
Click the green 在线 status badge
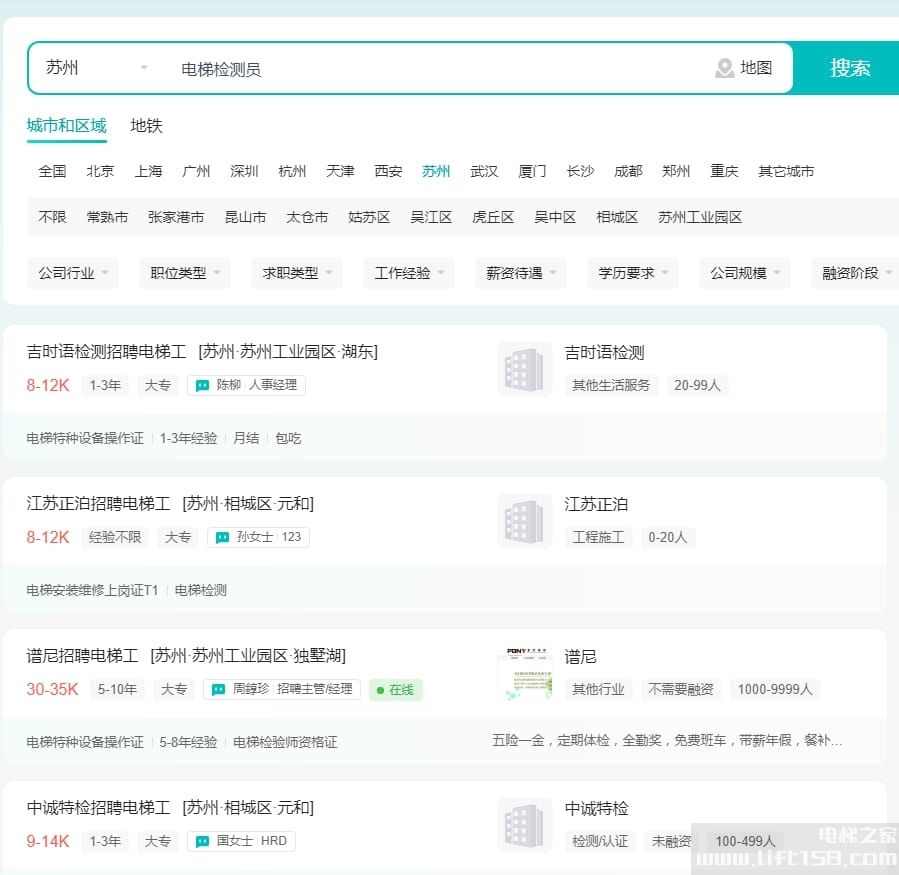pyautogui.click(x=396, y=690)
